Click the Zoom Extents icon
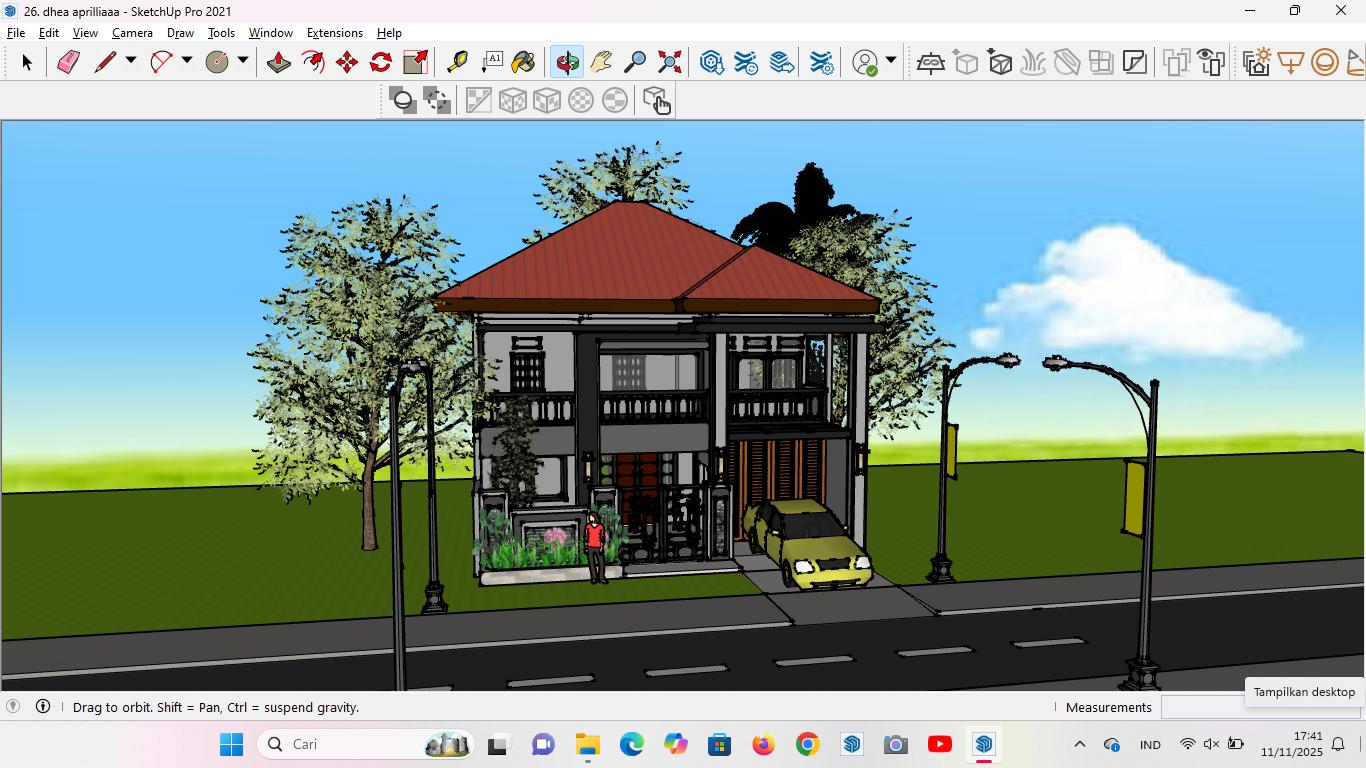Screen dimensions: 1366x768 [x=670, y=62]
